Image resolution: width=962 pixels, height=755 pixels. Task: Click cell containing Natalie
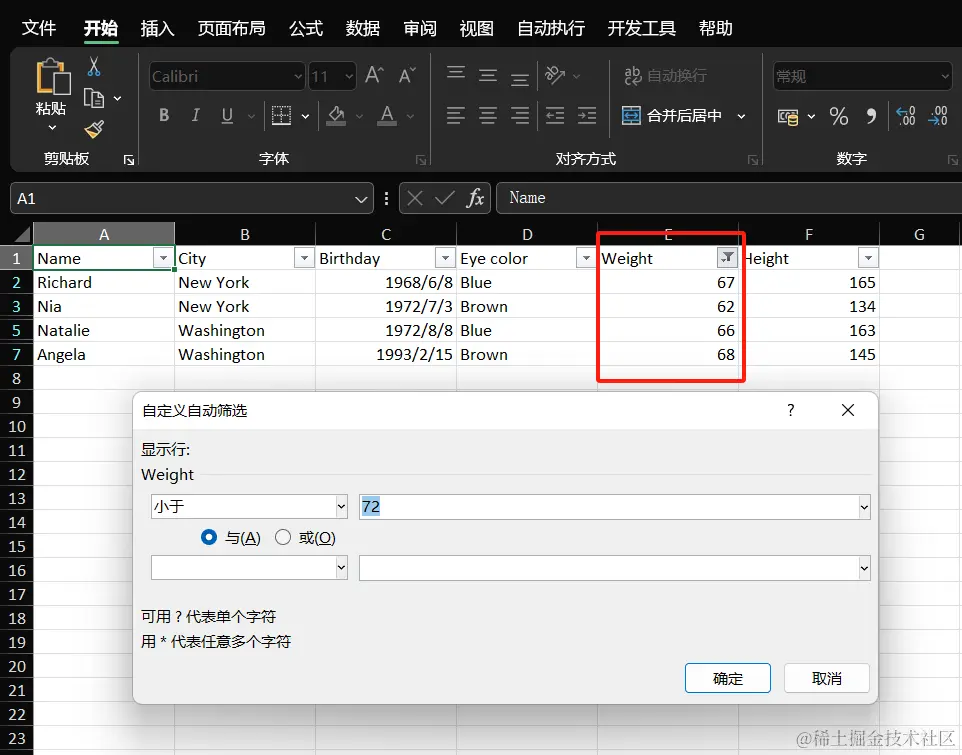tap(104, 330)
